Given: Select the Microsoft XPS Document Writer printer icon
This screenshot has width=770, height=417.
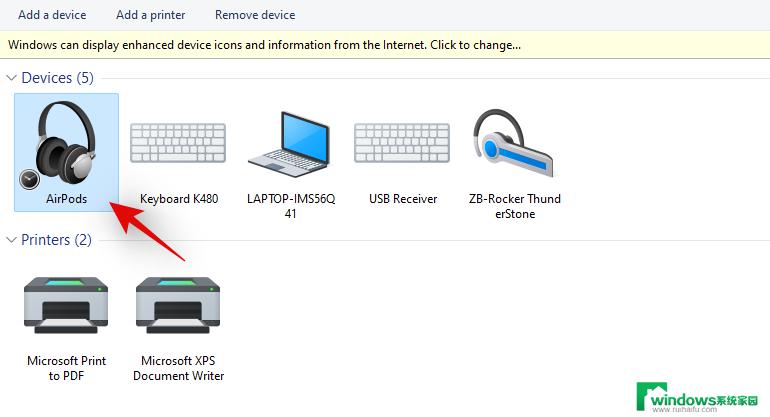Looking at the screenshot, I should [178, 305].
